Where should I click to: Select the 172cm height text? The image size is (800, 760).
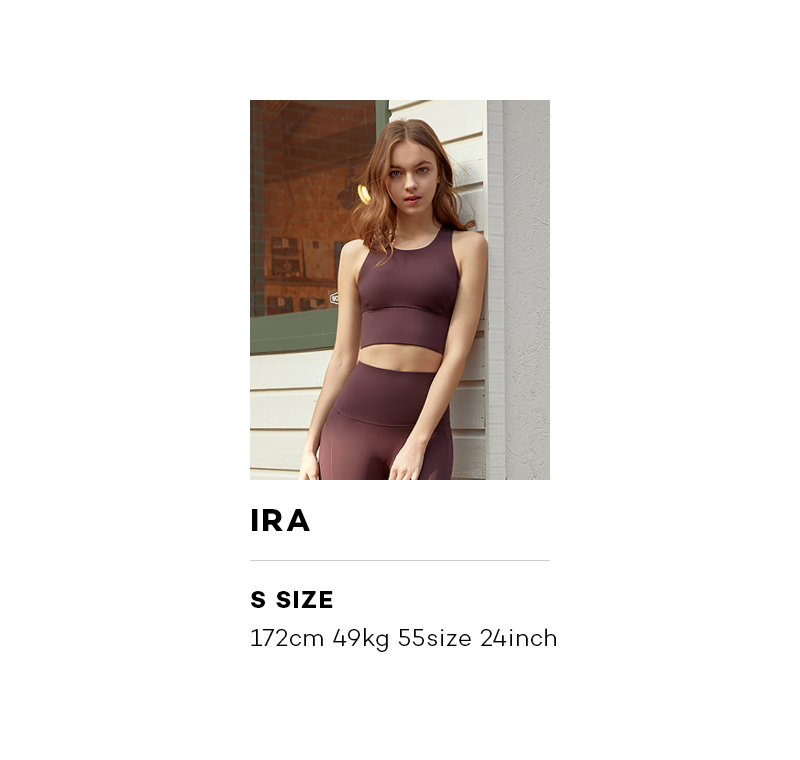(x=287, y=638)
